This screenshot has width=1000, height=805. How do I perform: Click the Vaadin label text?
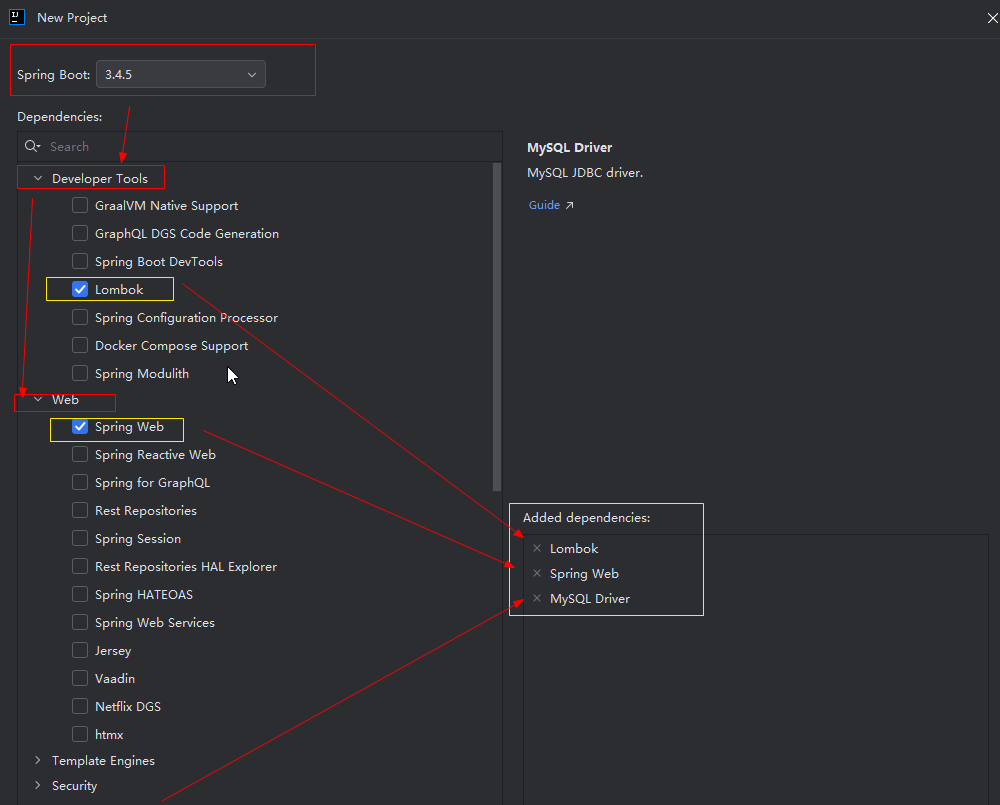(x=115, y=679)
